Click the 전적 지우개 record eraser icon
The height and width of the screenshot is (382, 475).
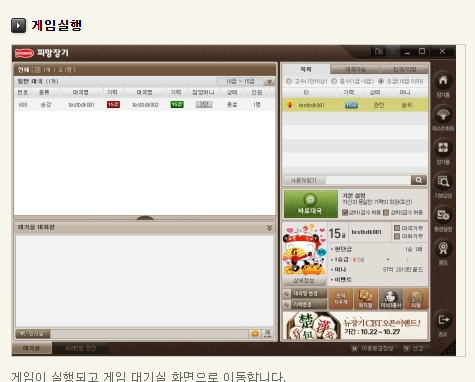[341, 299]
